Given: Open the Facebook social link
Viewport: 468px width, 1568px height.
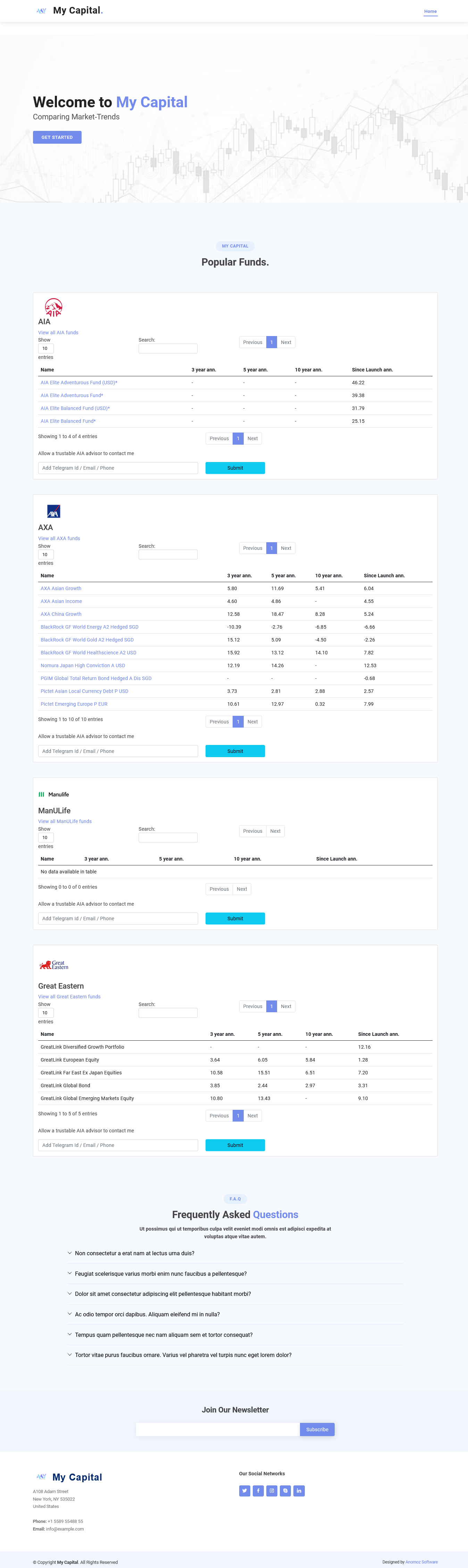Looking at the screenshot, I should pyautogui.click(x=258, y=1491).
